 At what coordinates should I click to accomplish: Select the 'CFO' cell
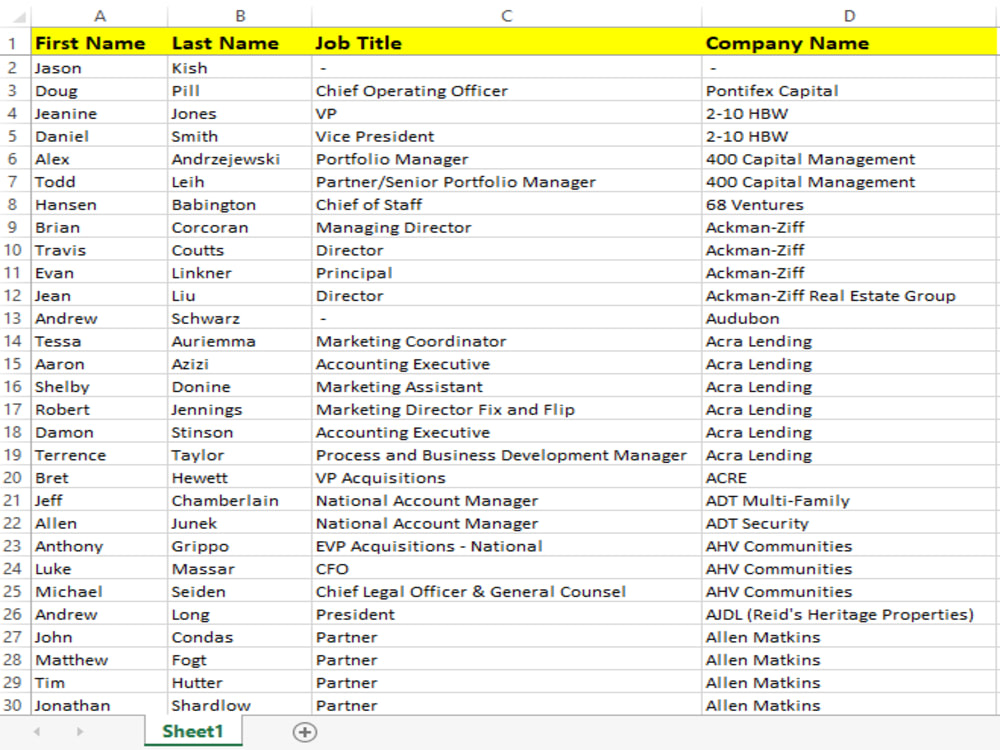(x=506, y=568)
